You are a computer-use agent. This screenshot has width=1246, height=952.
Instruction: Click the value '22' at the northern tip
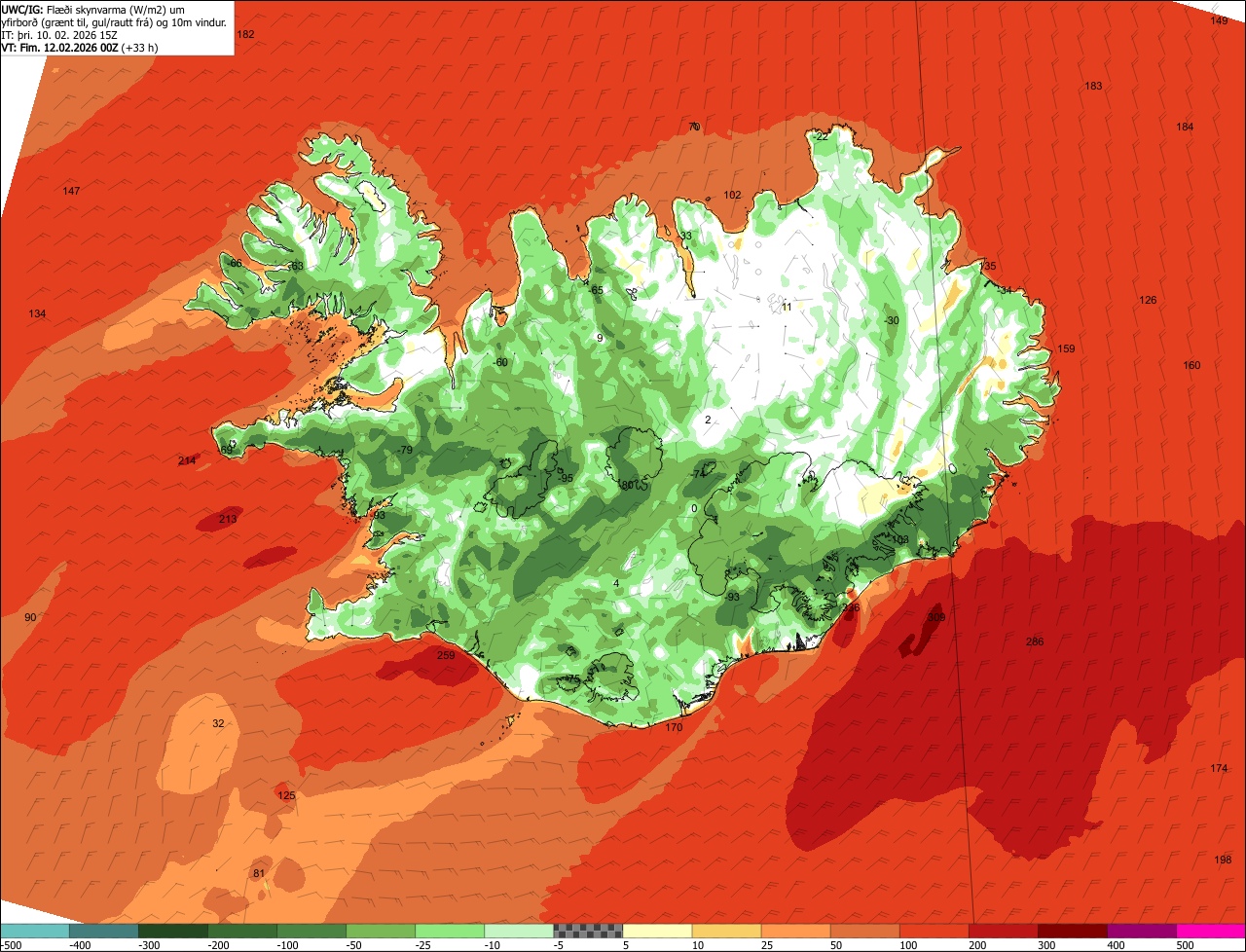pyautogui.click(x=822, y=137)
